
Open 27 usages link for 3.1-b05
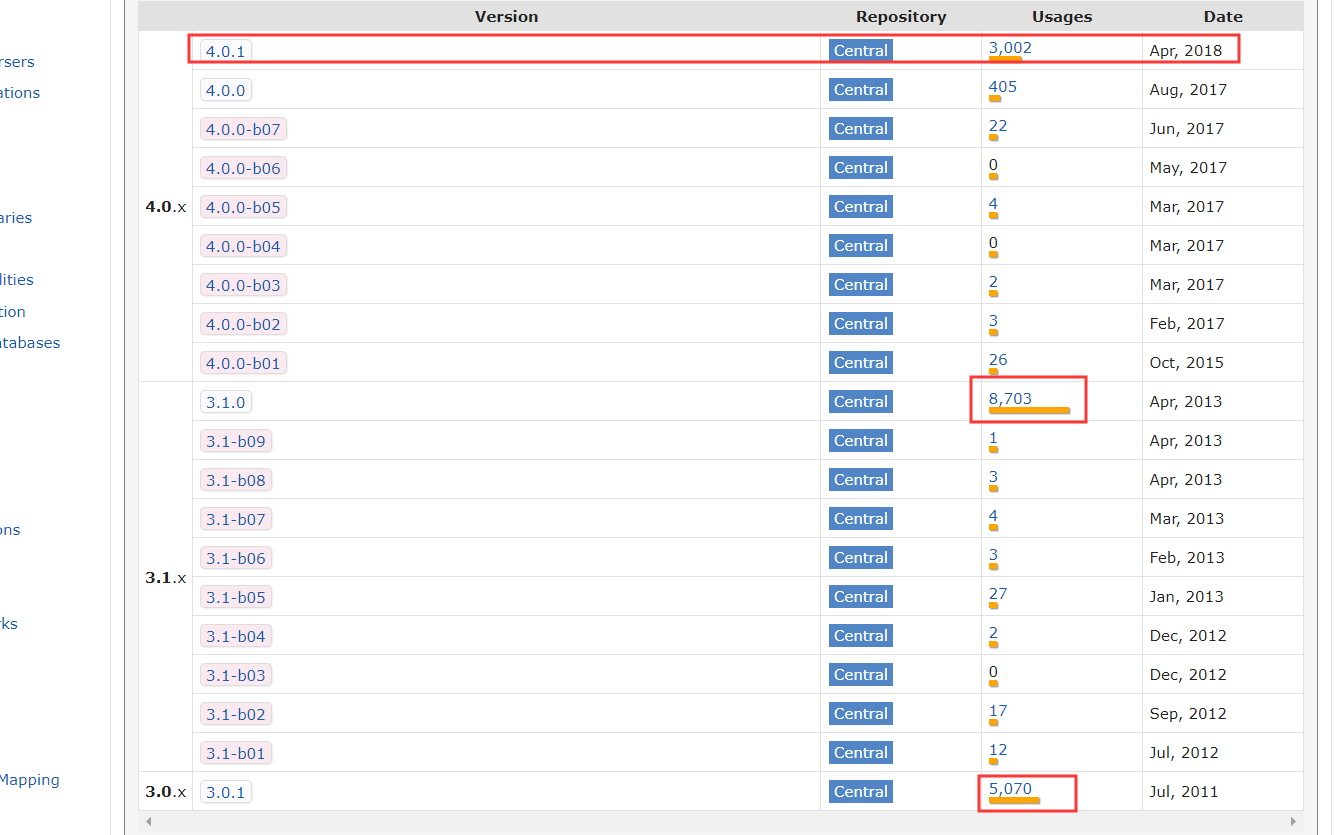pyautogui.click(x=998, y=594)
